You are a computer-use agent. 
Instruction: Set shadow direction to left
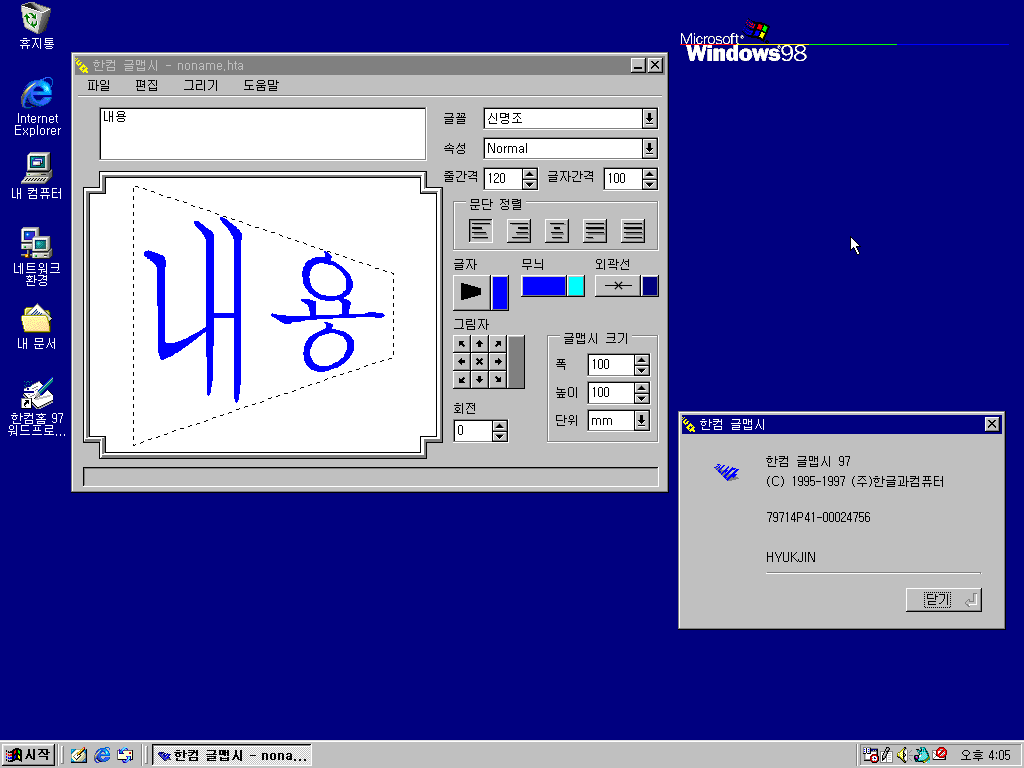coord(462,361)
